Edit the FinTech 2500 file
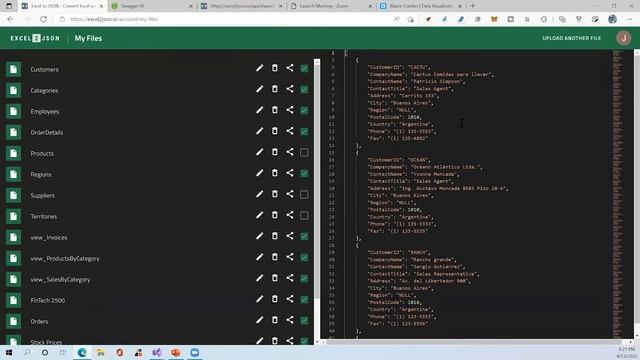This screenshot has height=360, width=640. pos(260,299)
